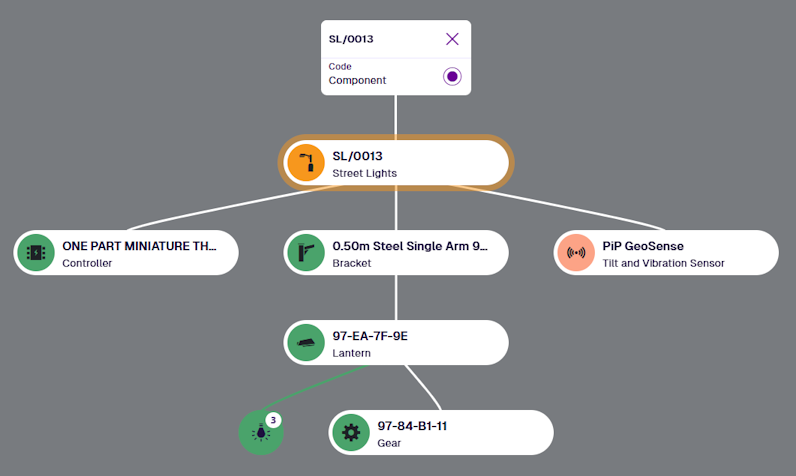796x476 pixels.
Task: Click the green Lantern icon
Action: tap(306, 343)
